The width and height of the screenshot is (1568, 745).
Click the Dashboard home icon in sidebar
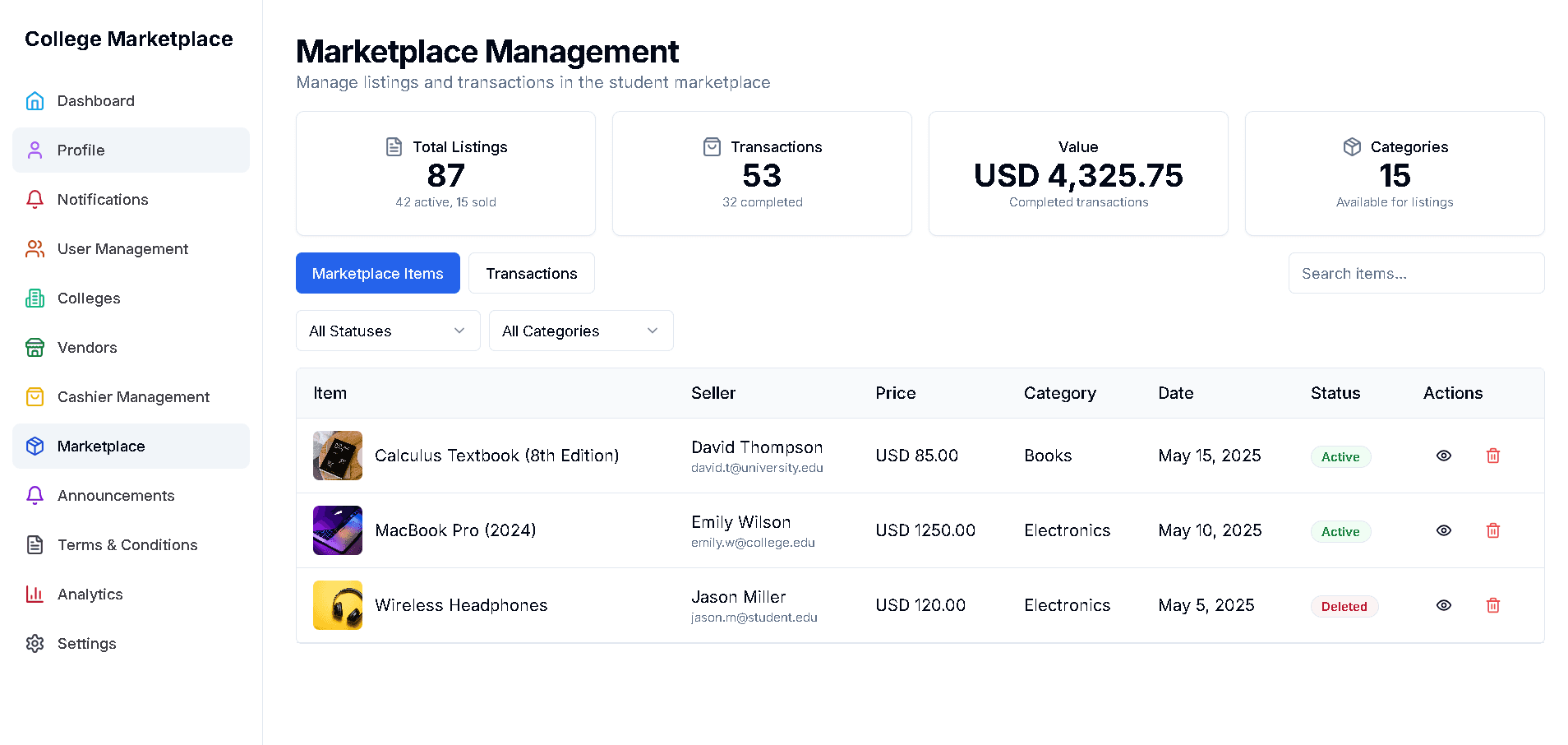pyautogui.click(x=35, y=101)
